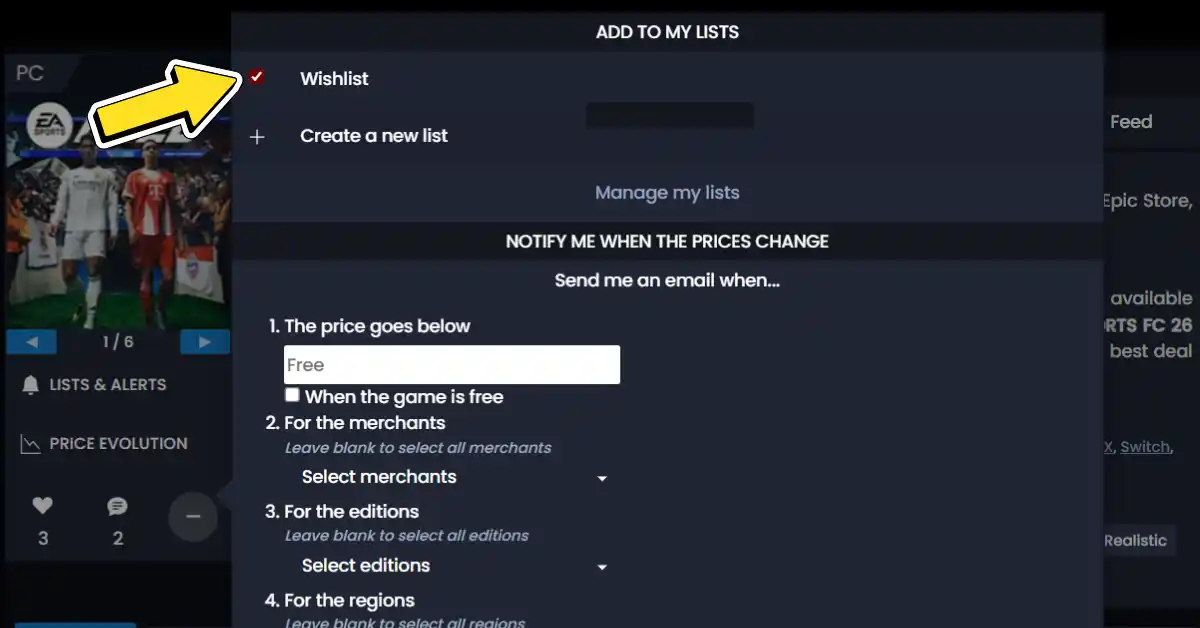The image size is (1200, 628).
Task: Switch to the Feed tab
Action: [1131, 121]
